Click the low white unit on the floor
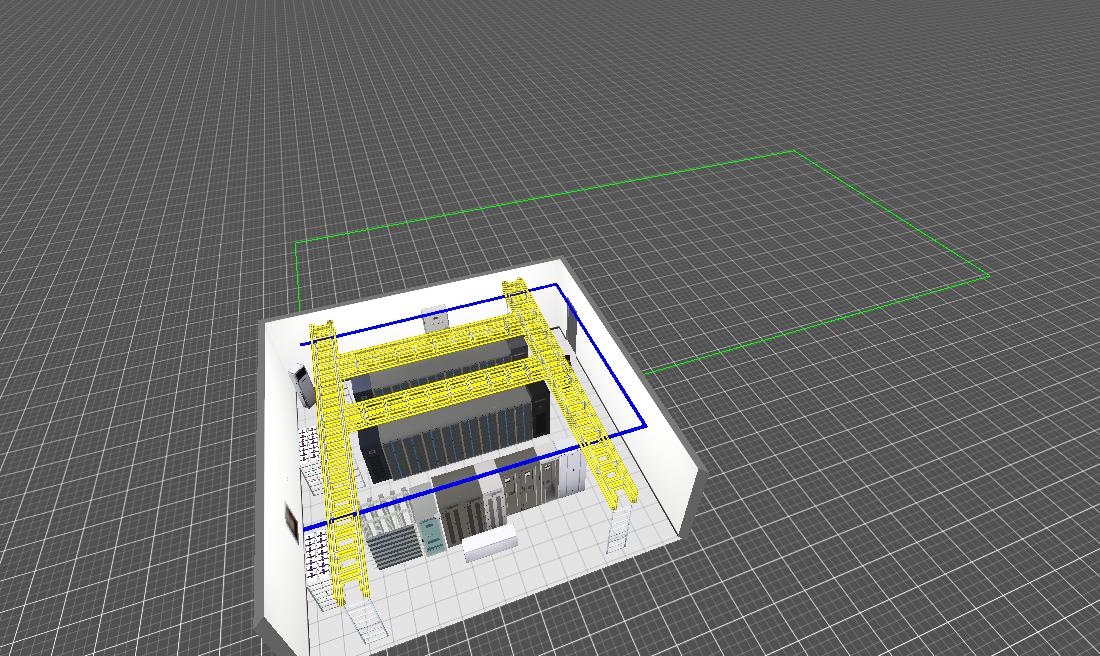The width and height of the screenshot is (1100, 656). pos(490,542)
